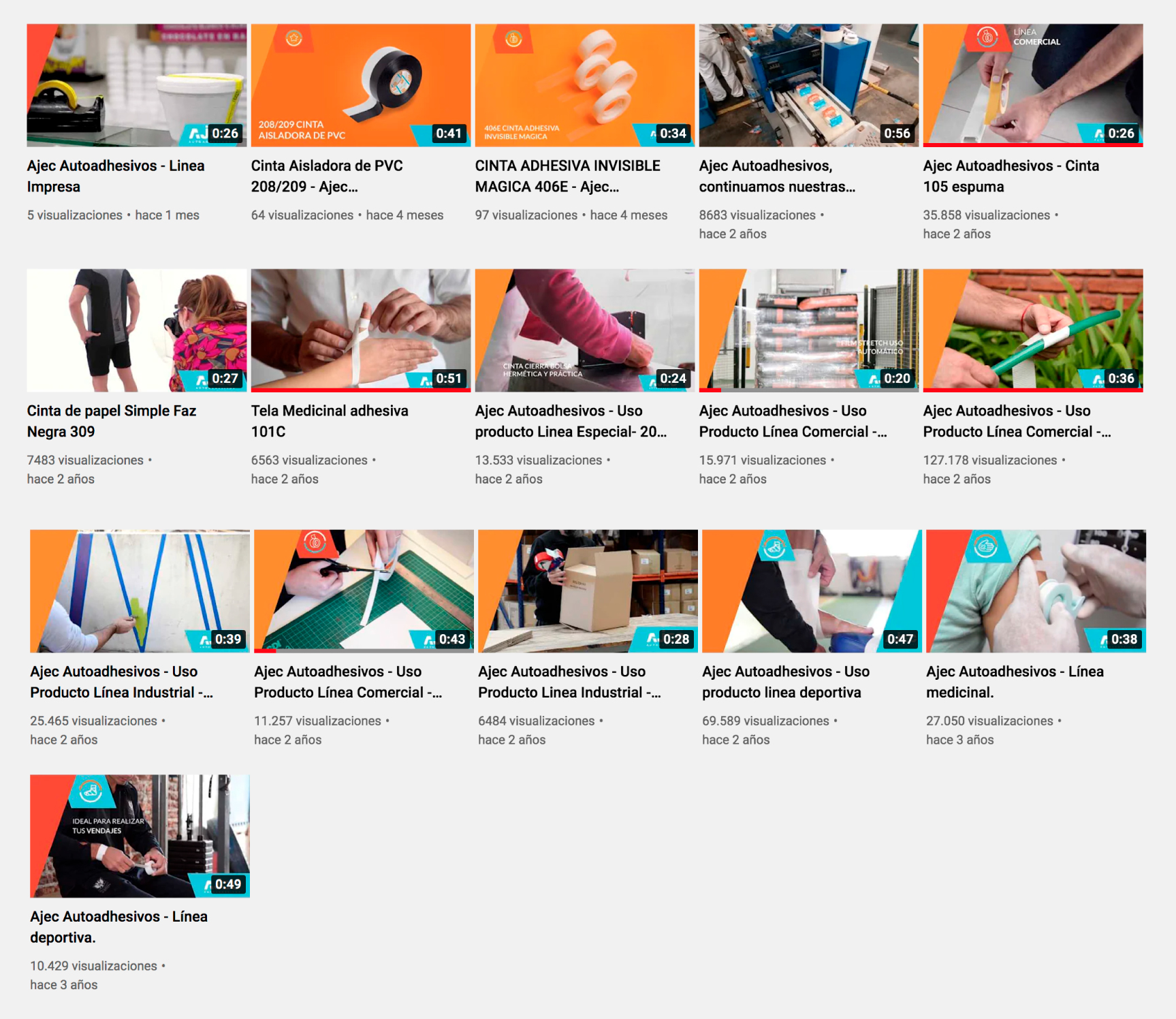Open the Linea Impresa video thumbnail
The width and height of the screenshot is (1176, 1019).
[137, 85]
